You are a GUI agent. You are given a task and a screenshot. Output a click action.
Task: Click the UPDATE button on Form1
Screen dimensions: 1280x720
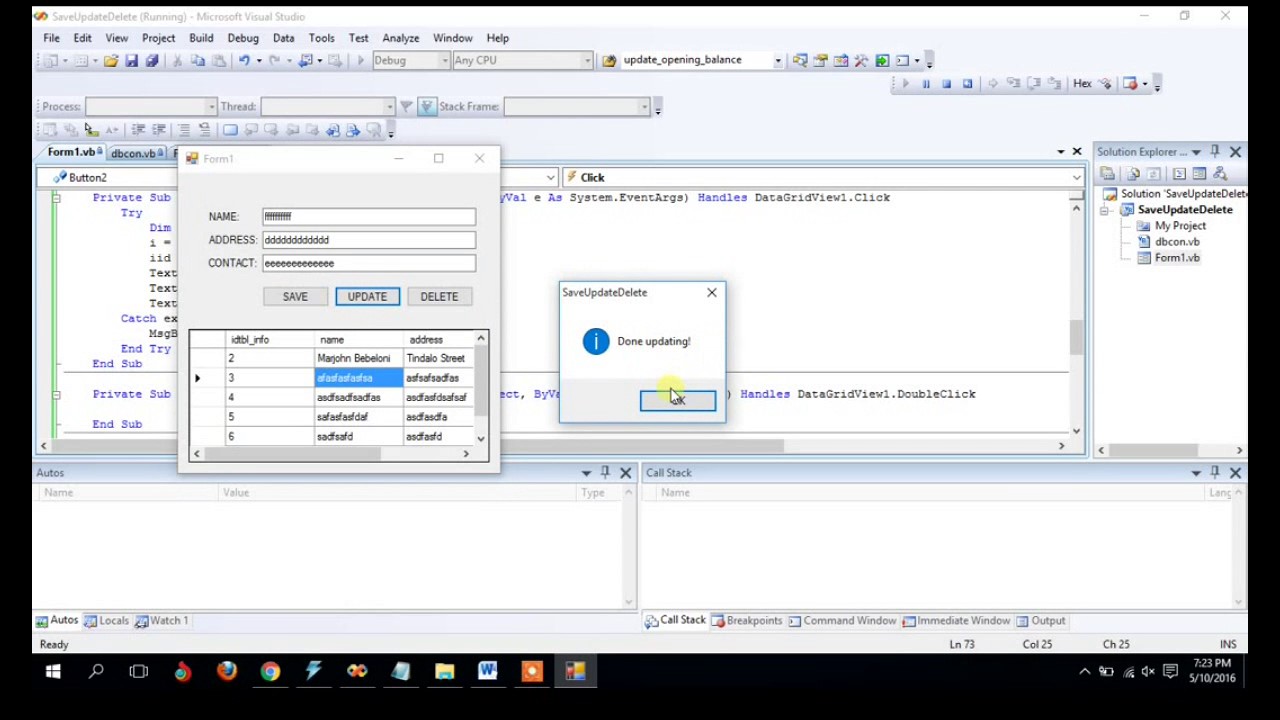point(367,296)
